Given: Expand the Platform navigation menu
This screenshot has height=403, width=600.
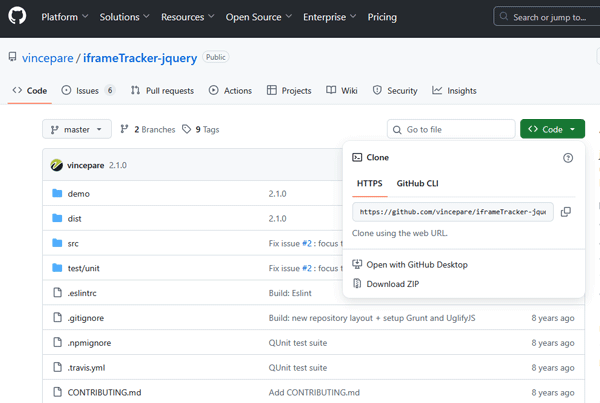Looking at the screenshot, I should tap(64, 18).
